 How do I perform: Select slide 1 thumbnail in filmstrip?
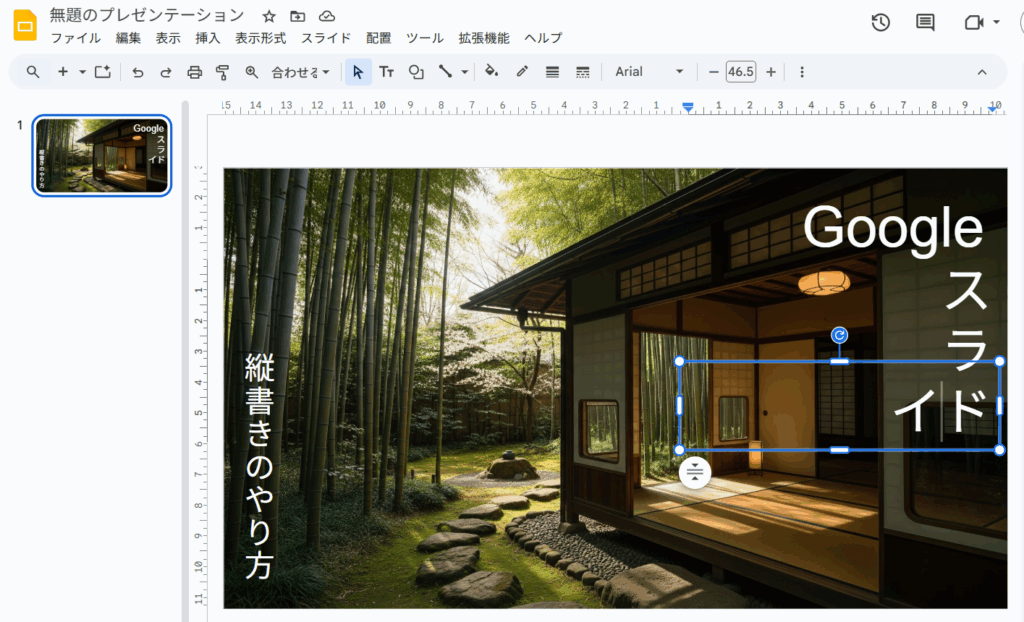pyautogui.click(x=102, y=155)
